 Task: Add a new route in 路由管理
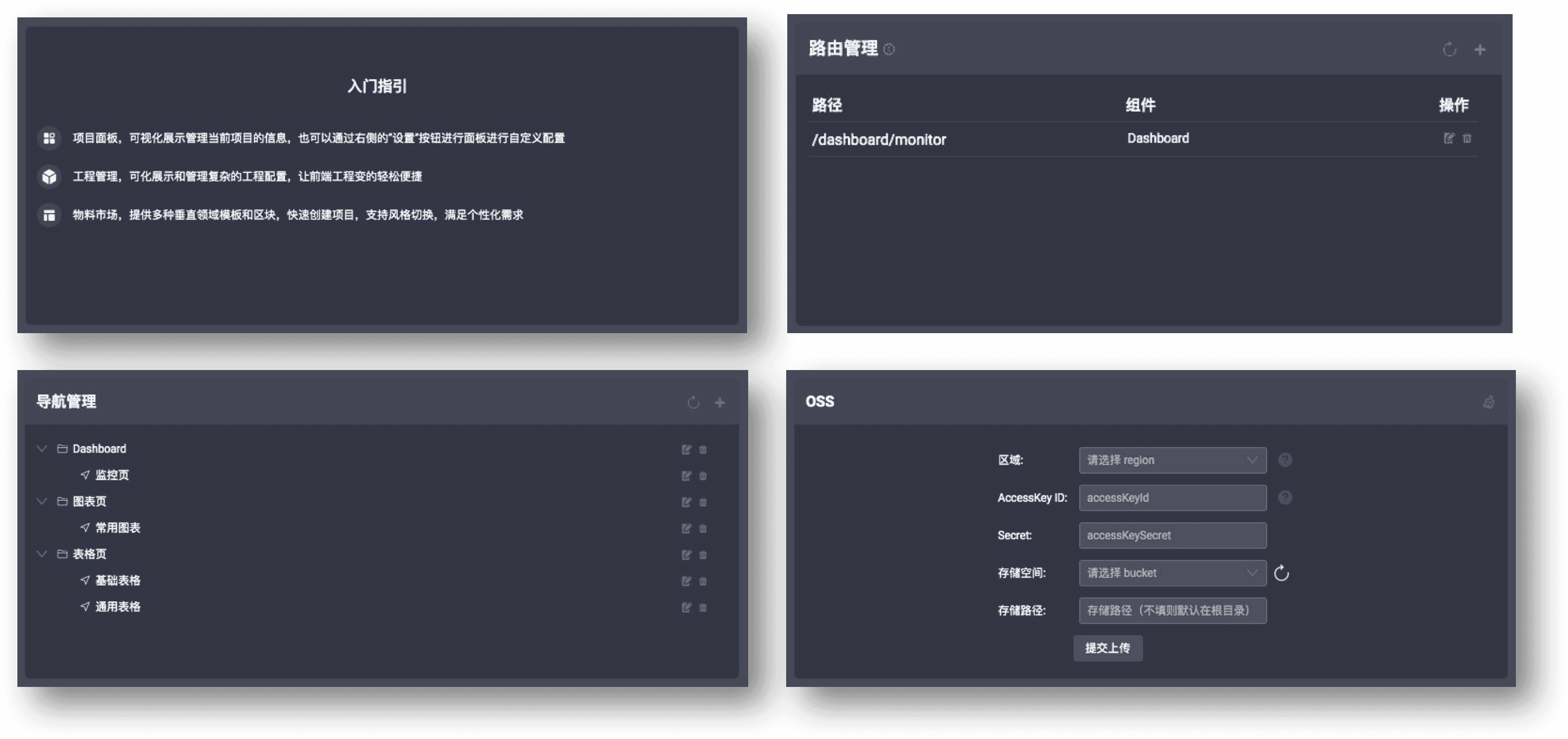(x=1480, y=49)
